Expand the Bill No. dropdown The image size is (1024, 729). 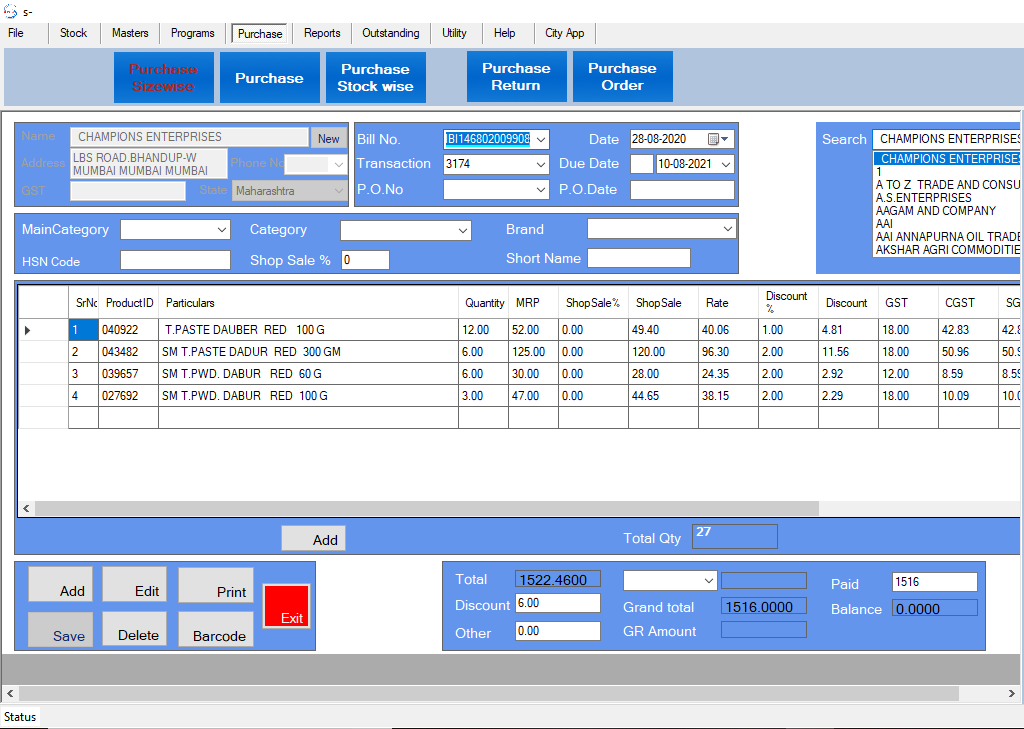tap(541, 139)
